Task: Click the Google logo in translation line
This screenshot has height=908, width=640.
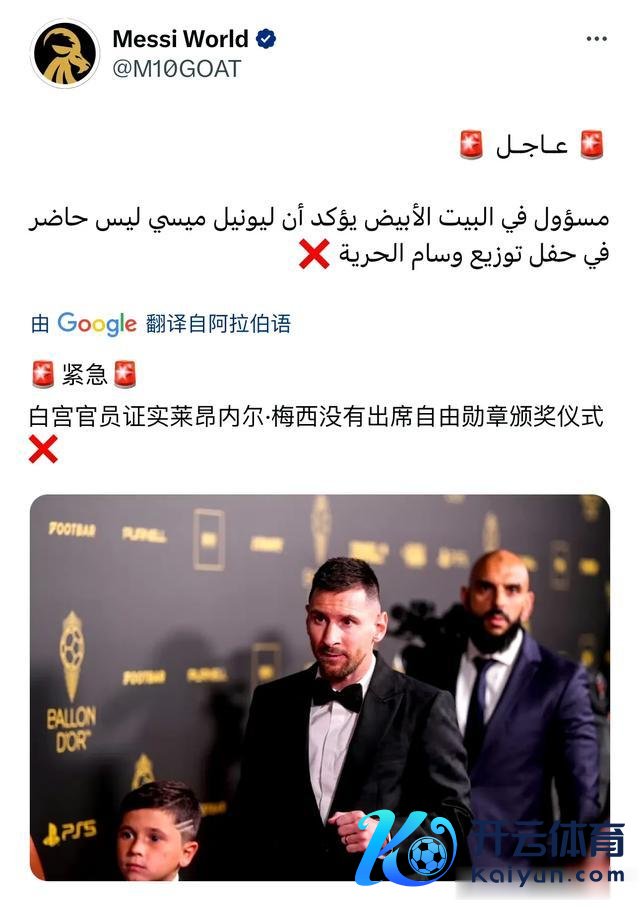Action: pyautogui.click(x=97, y=323)
